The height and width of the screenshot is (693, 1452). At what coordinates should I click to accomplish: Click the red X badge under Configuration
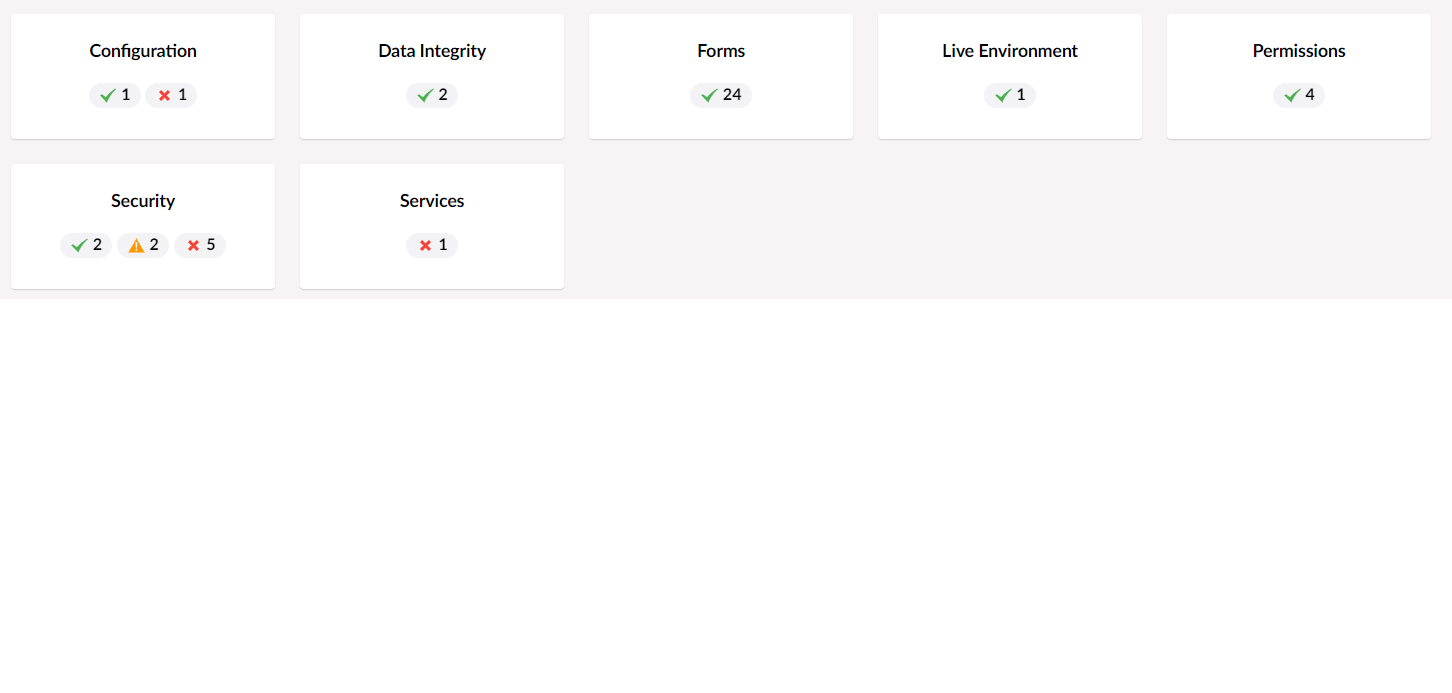click(171, 95)
